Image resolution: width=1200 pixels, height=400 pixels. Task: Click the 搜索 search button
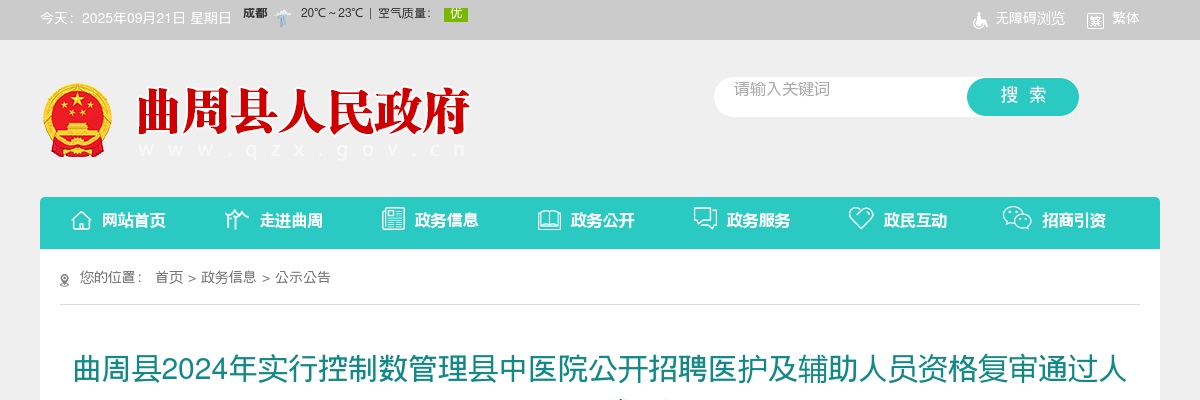[1023, 96]
